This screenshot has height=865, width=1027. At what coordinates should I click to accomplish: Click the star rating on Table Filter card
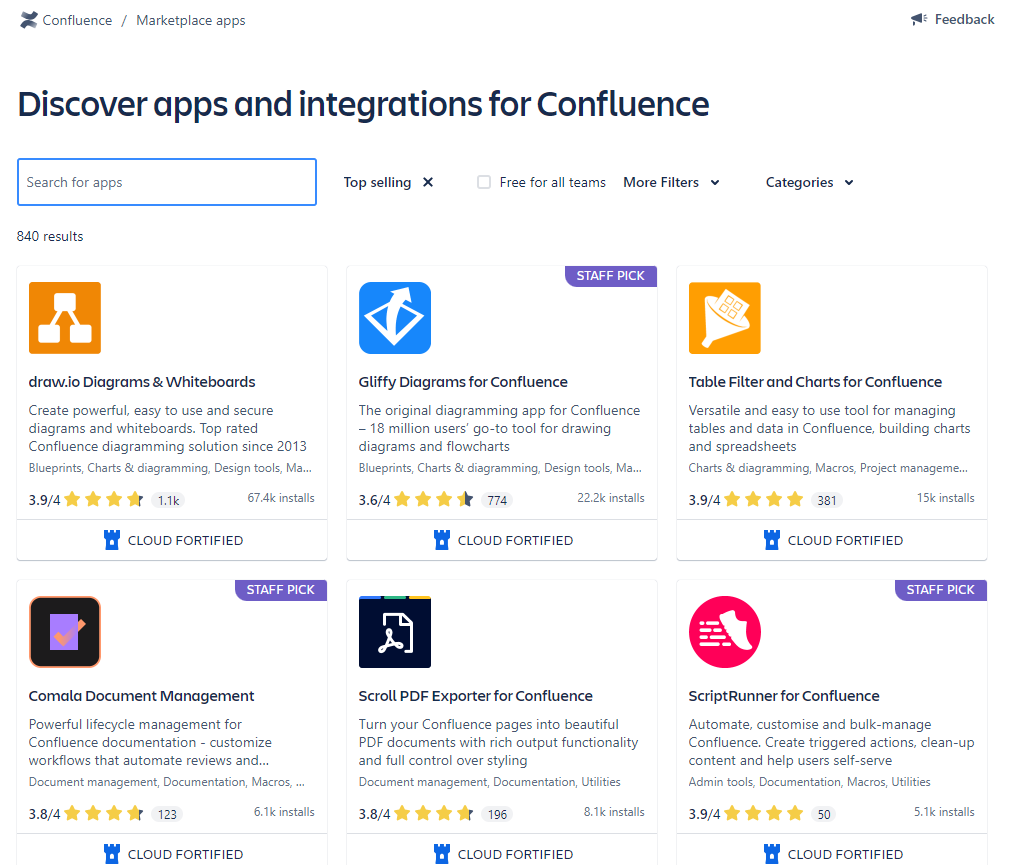click(x=765, y=499)
